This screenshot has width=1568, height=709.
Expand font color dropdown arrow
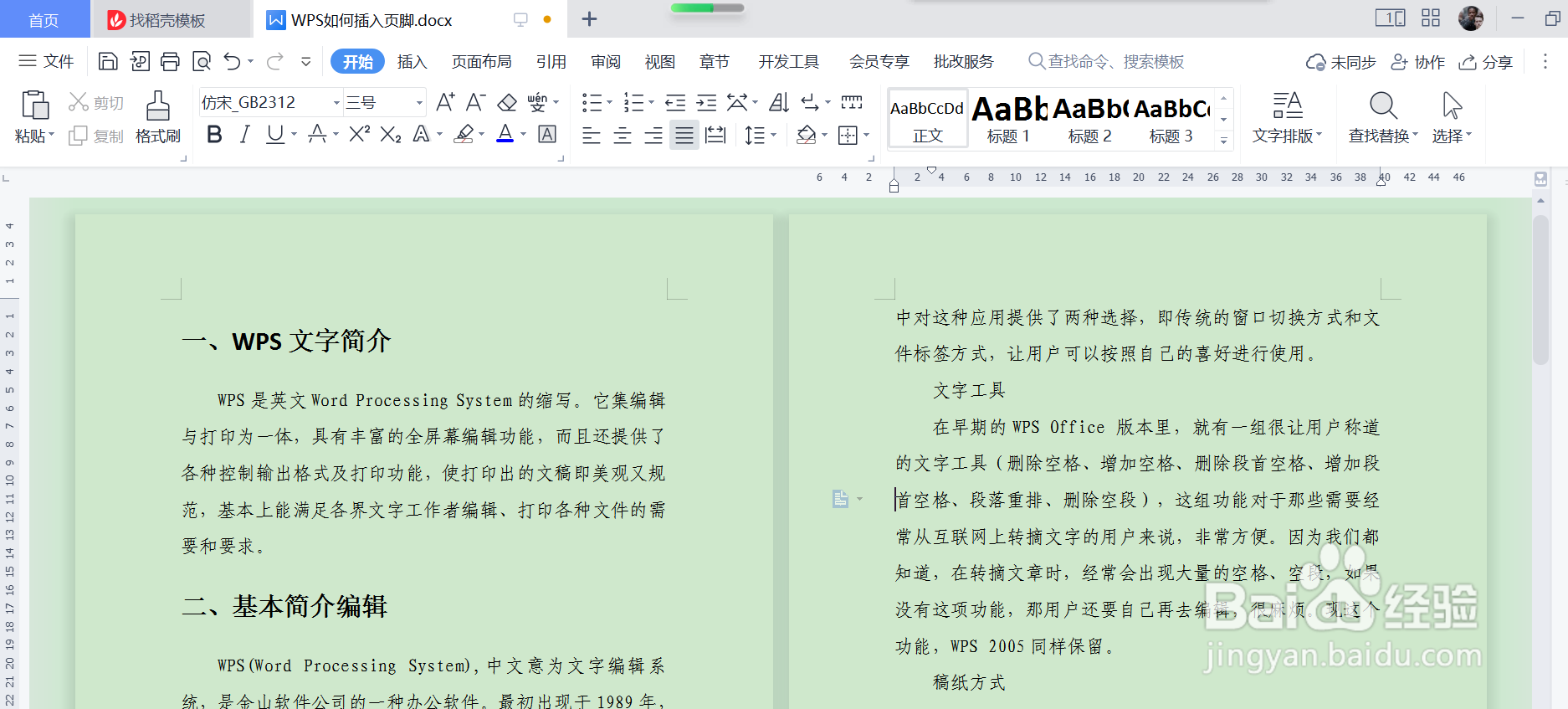(x=524, y=135)
